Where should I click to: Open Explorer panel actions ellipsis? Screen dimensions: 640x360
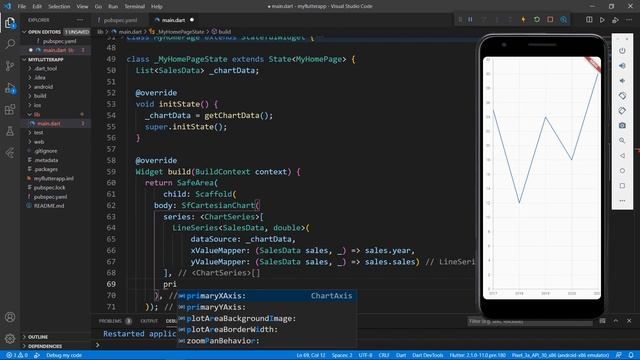coord(80,20)
